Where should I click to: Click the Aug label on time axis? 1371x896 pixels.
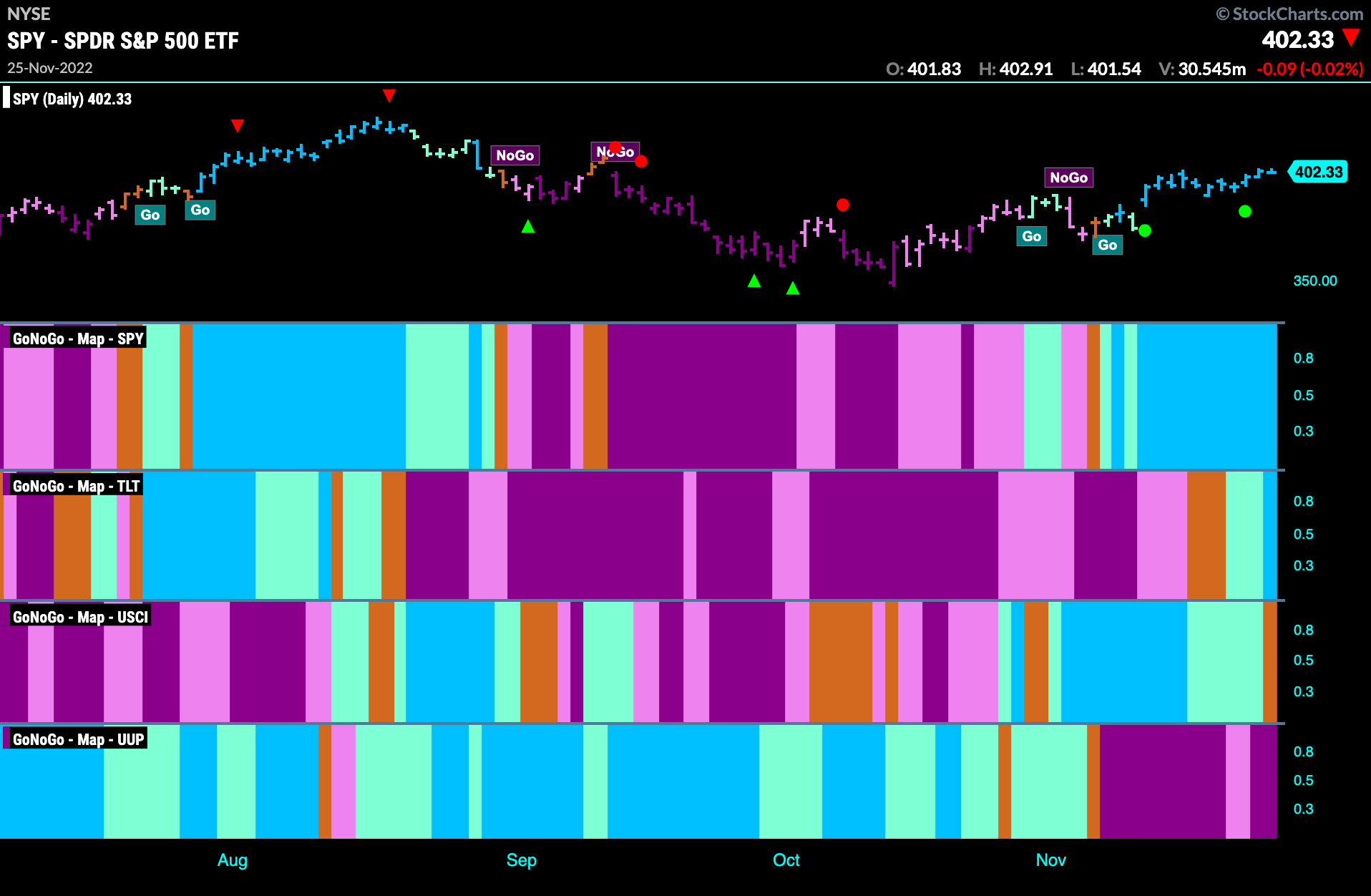(x=233, y=860)
